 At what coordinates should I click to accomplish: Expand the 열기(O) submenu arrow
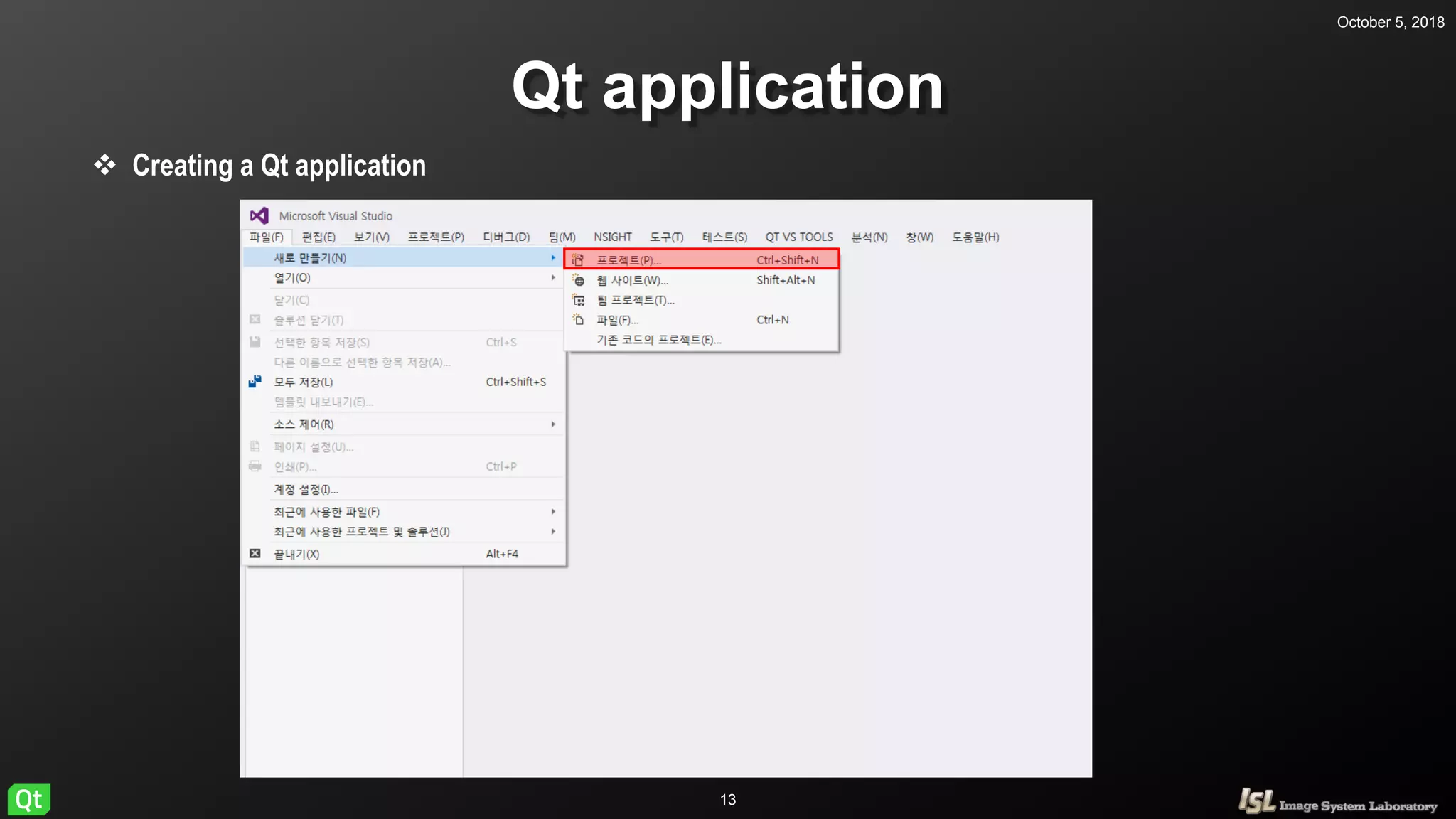553,277
